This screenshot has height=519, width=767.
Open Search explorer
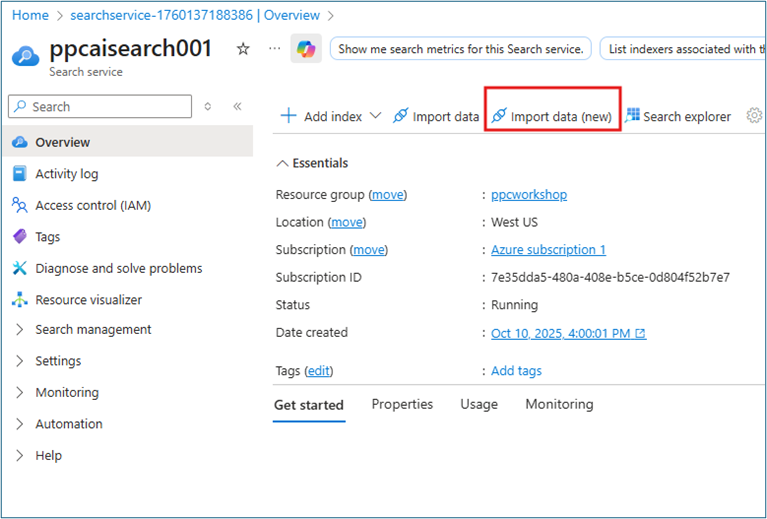click(678, 116)
